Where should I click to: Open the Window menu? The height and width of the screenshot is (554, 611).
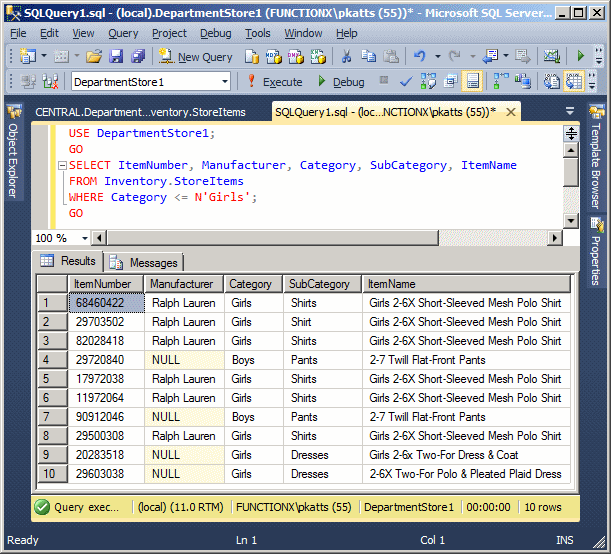click(x=303, y=34)
